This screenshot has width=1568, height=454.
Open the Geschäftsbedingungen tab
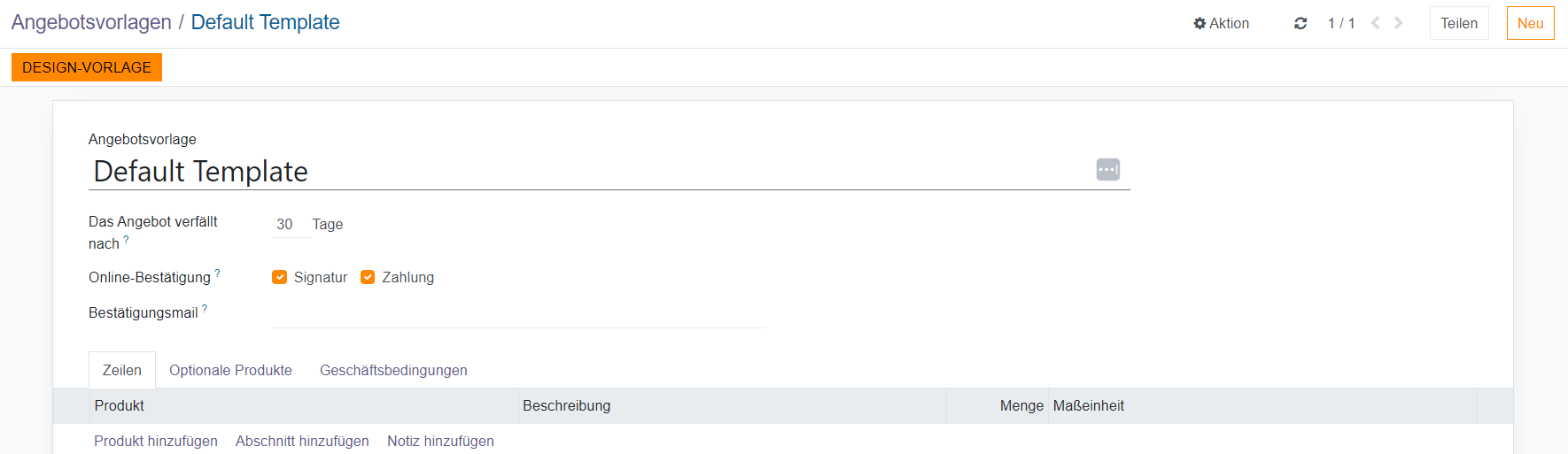point(393,370)
